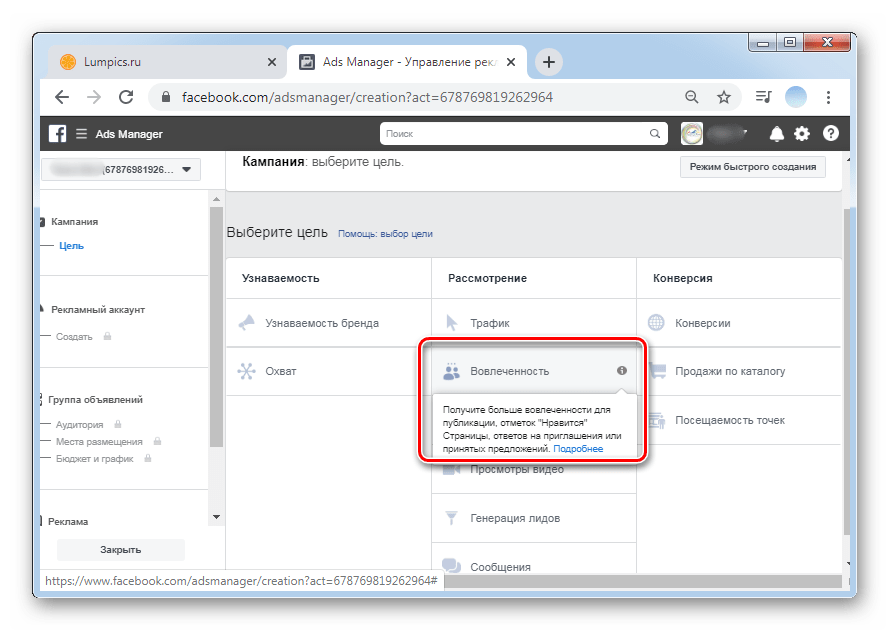Open the browser zoom magnifier icon
This screenshot has height=631, width=890.
(691, 97)
